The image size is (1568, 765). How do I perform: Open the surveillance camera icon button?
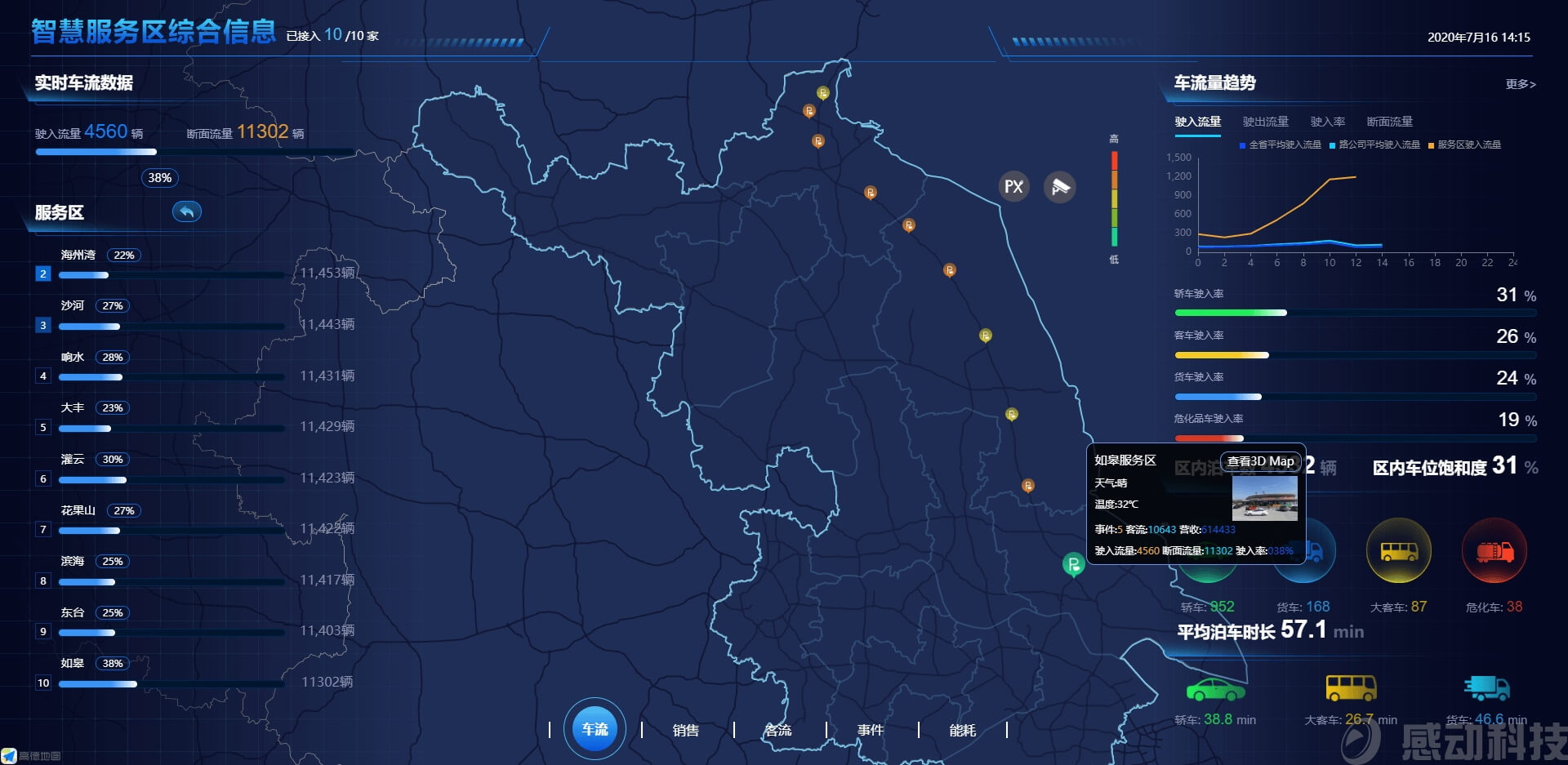[1060, 187]
